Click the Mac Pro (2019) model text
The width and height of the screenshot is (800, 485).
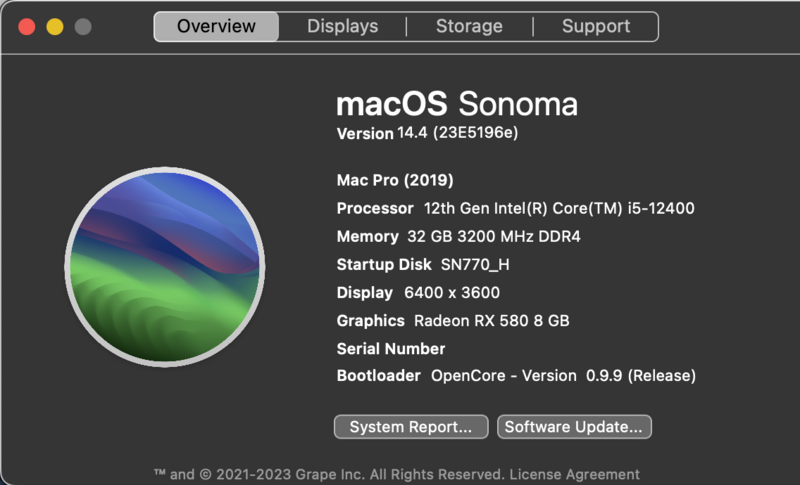tap(395, 180)
